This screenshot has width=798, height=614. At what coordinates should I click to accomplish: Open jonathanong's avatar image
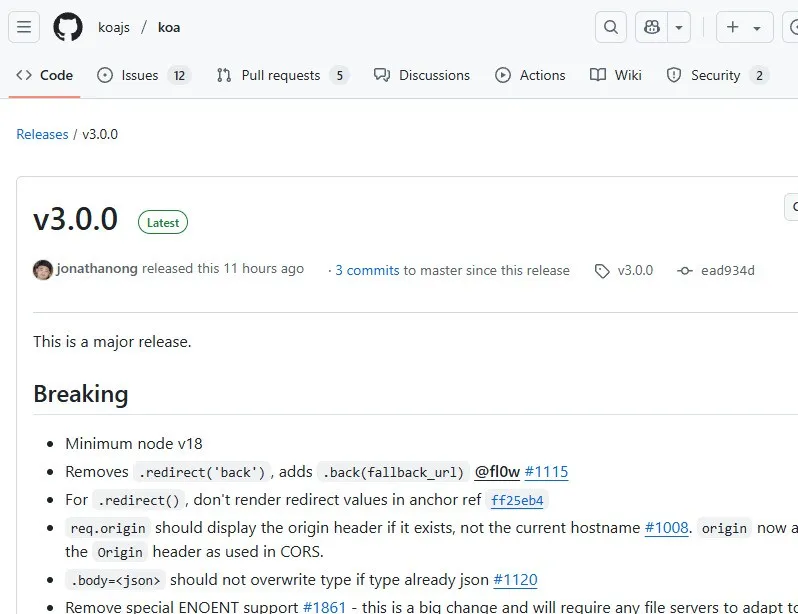click(43, 270)
